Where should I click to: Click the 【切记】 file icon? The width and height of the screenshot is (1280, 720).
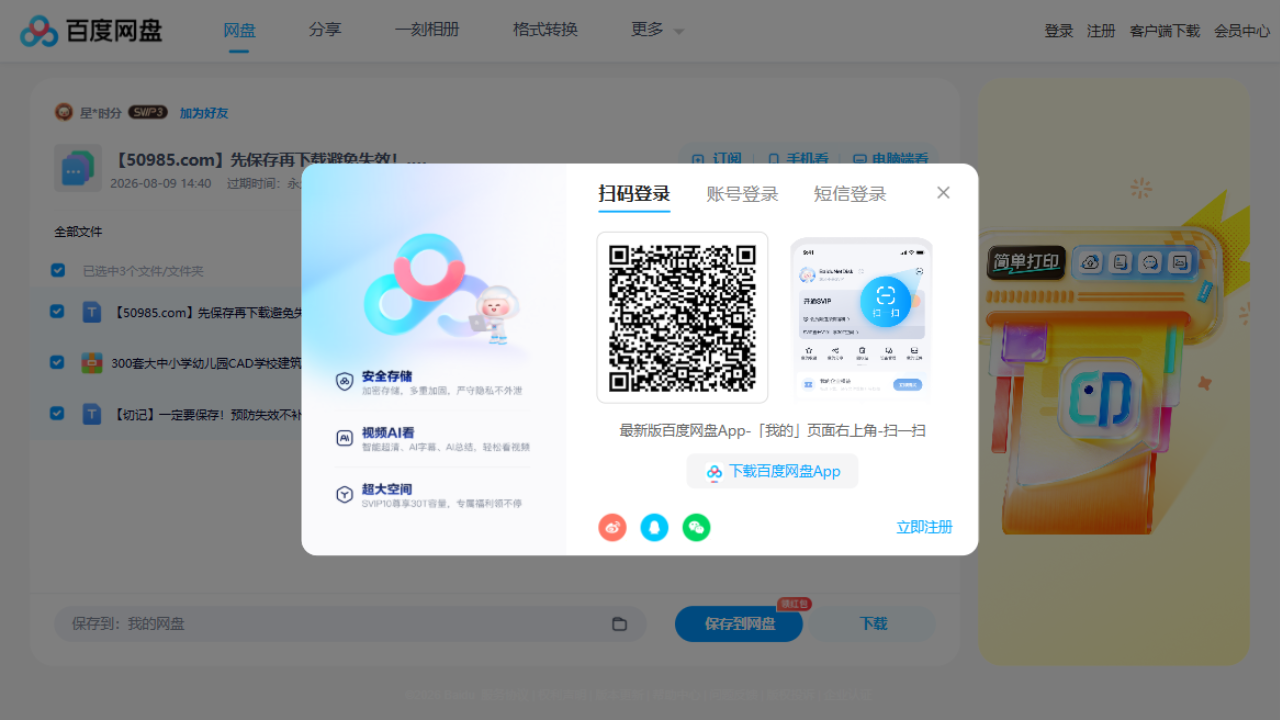(x=92, y=413)
